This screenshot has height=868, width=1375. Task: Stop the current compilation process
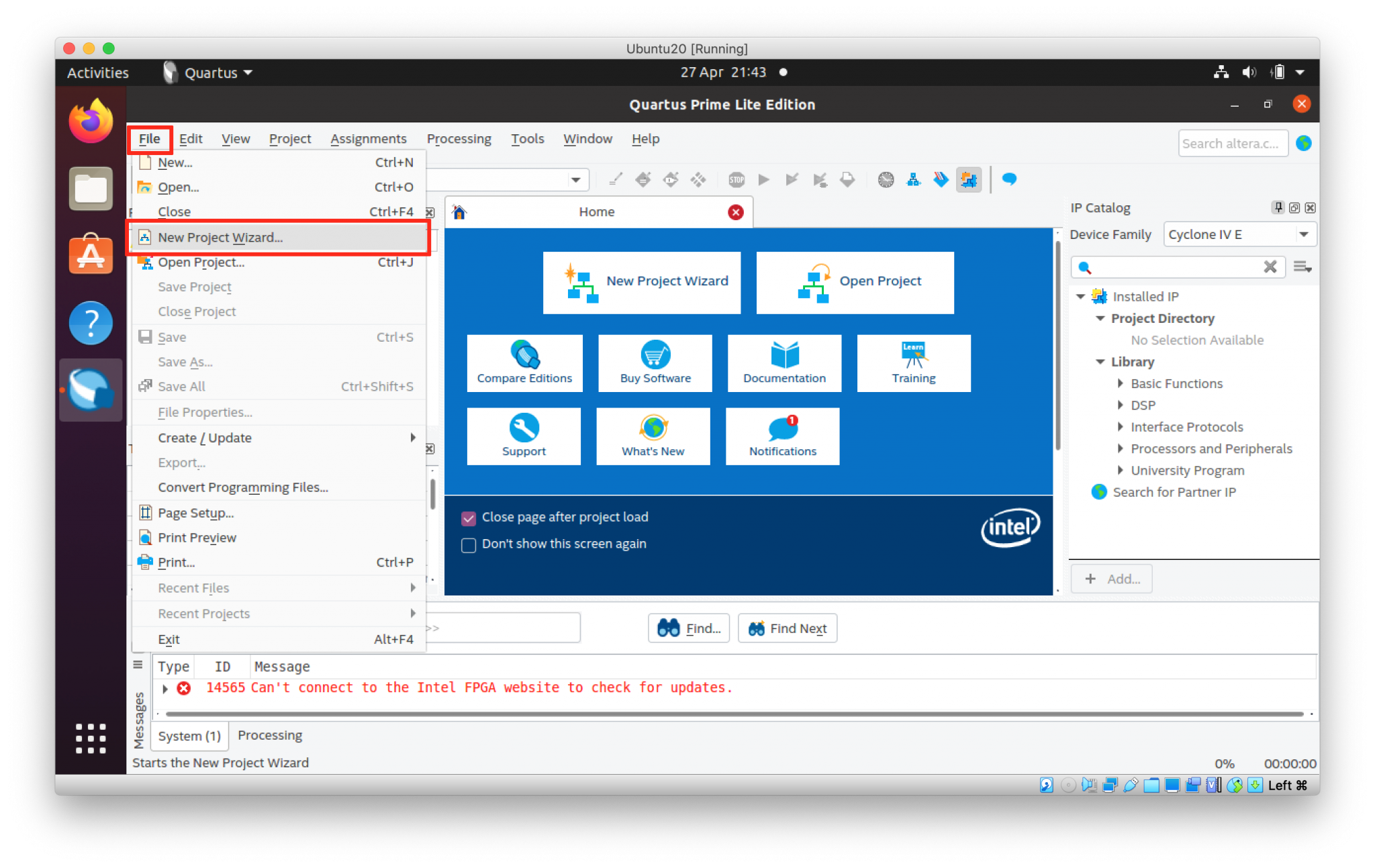coord(737,179)
